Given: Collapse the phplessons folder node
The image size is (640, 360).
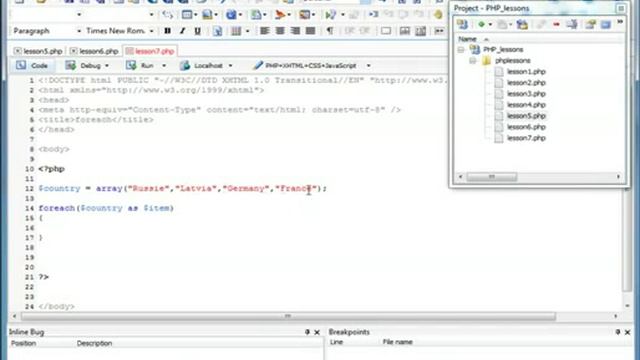Looking at the screenshot, I should (x=473, y=60).
